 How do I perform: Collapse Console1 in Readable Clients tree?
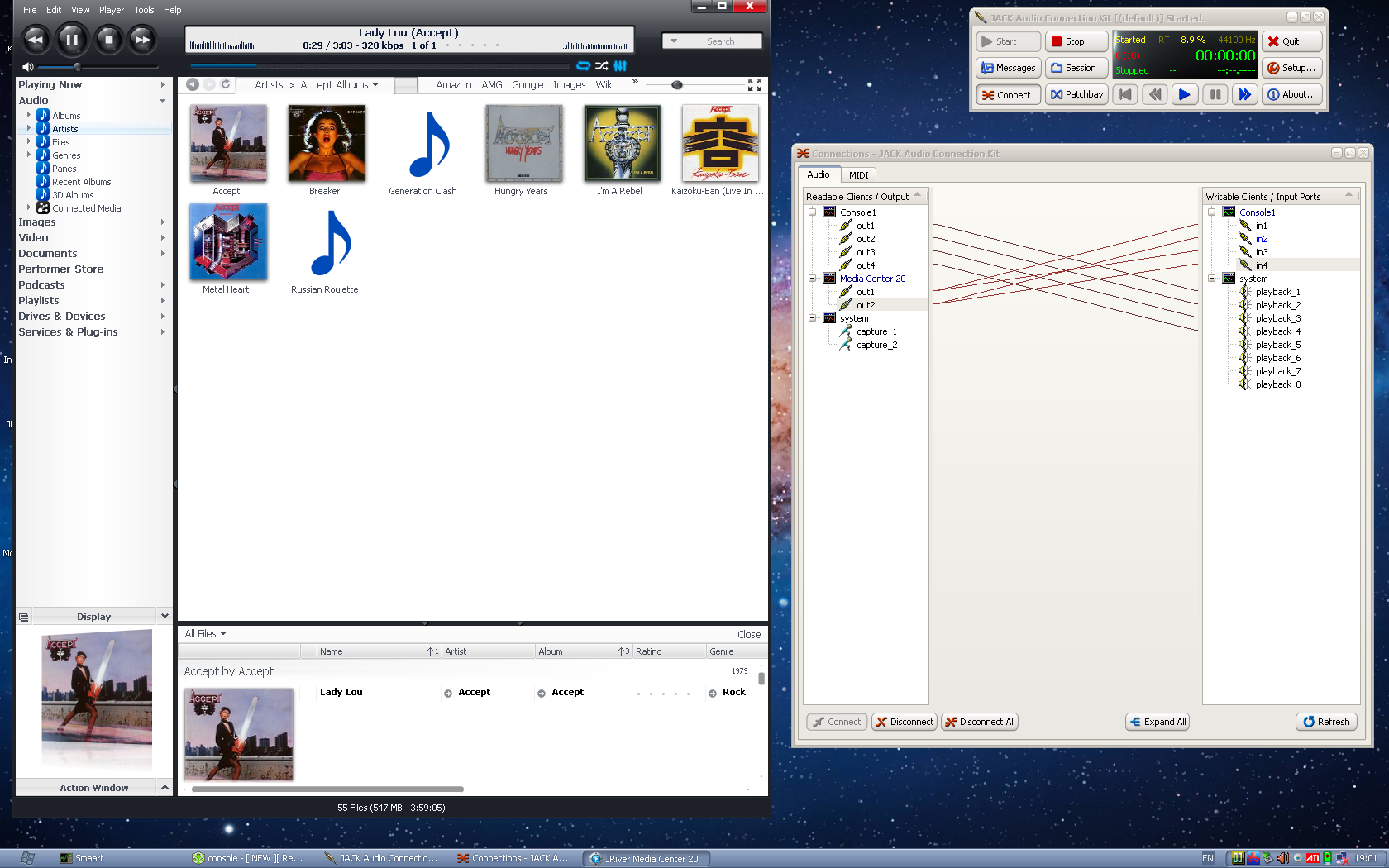[813, 212]
